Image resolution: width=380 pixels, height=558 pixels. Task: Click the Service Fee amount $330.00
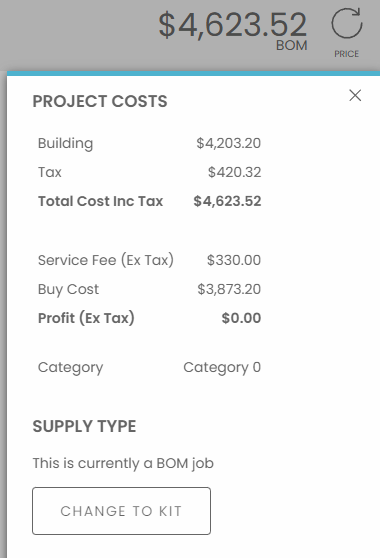click(x=234, y=260)
